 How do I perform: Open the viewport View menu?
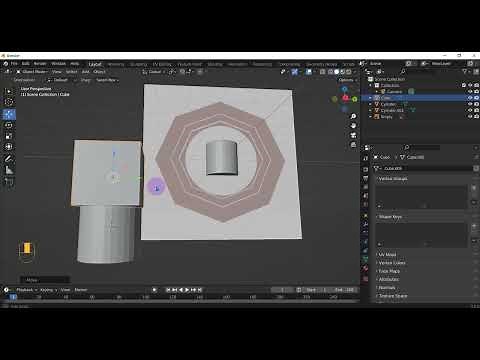click(57, 72)
